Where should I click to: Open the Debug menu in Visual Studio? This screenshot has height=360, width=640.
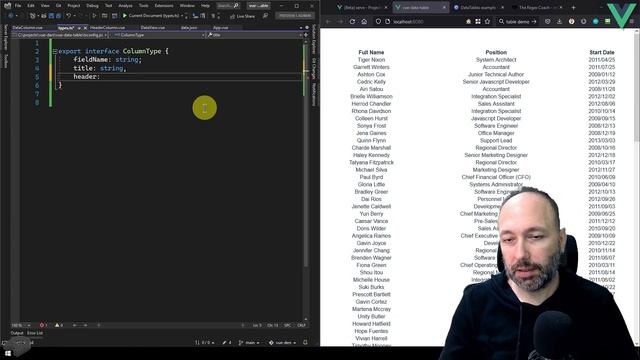click(92, 6)
